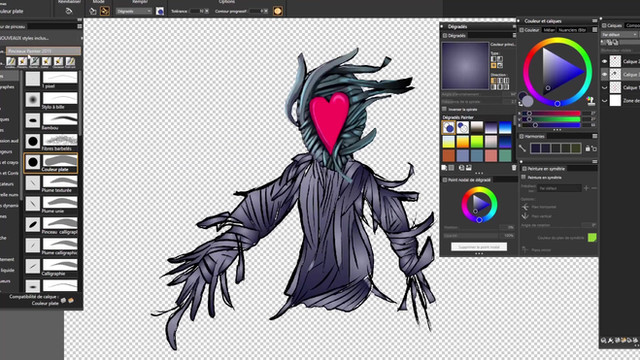Adjust the red channel slider
The image size is (640, 360).
click(x=551, y=113)
